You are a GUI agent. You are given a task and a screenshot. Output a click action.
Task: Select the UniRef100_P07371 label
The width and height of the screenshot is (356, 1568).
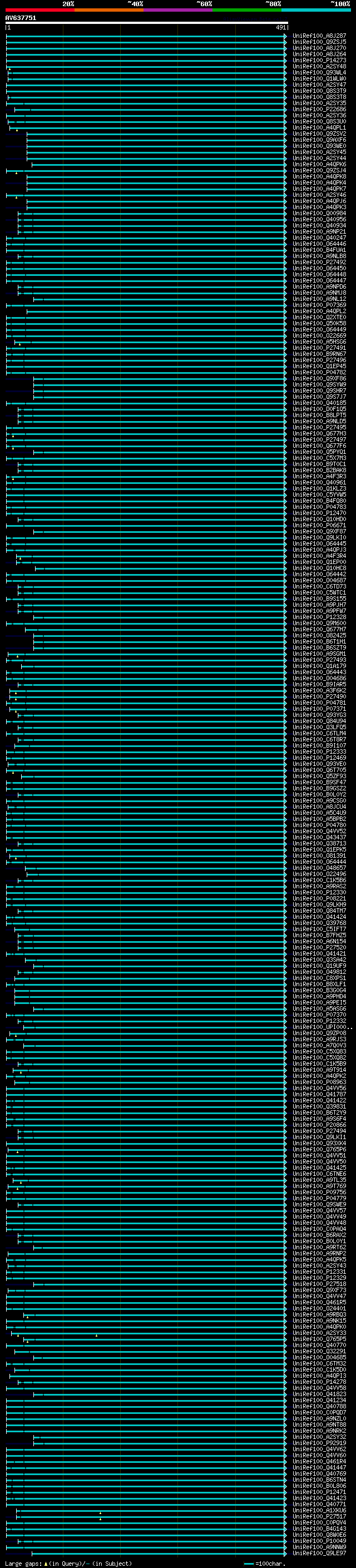tap(319, 709)
